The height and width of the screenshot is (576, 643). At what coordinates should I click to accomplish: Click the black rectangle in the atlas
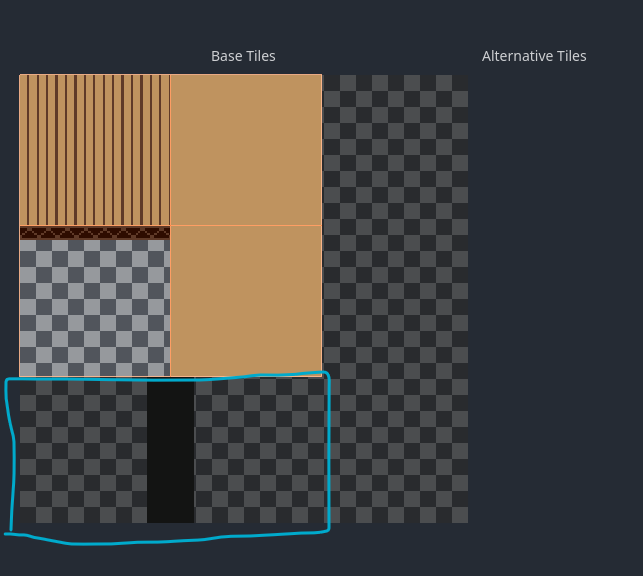click(171, 451)
